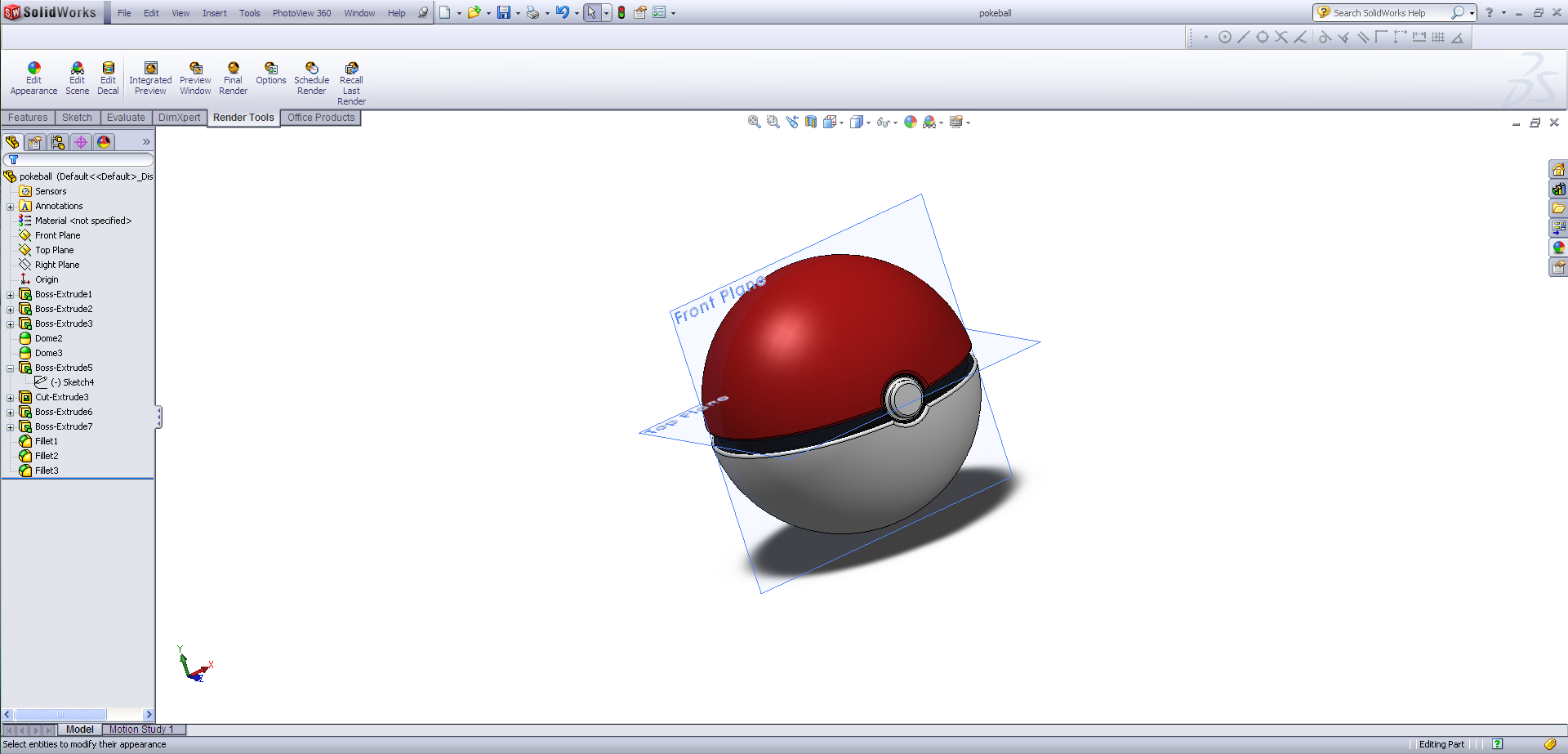This screenshot has height=754, width=1568.
Task: Launch the Integrated Preview render
Action: (150, 78)
